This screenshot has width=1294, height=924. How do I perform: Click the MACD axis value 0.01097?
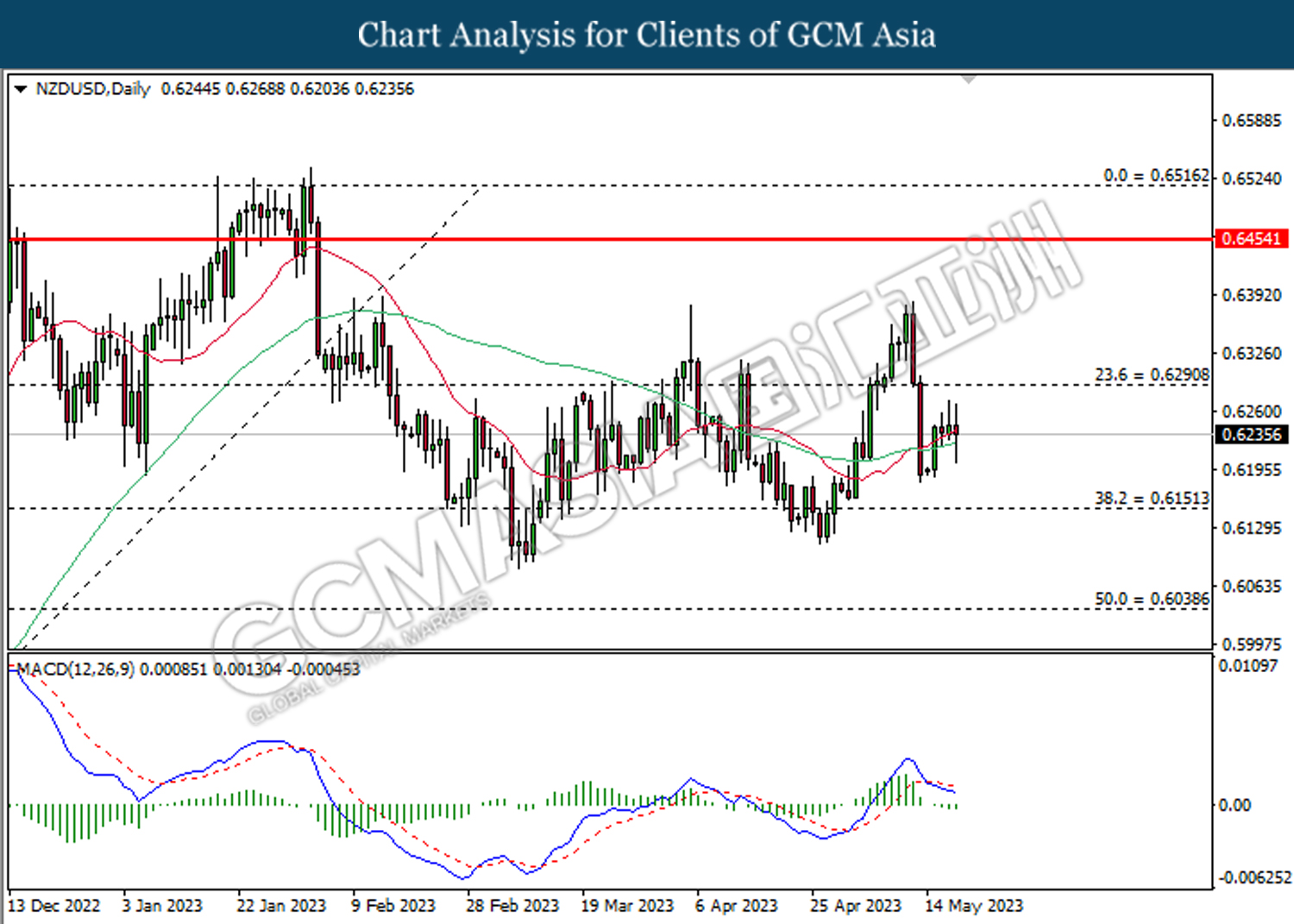1247,665
